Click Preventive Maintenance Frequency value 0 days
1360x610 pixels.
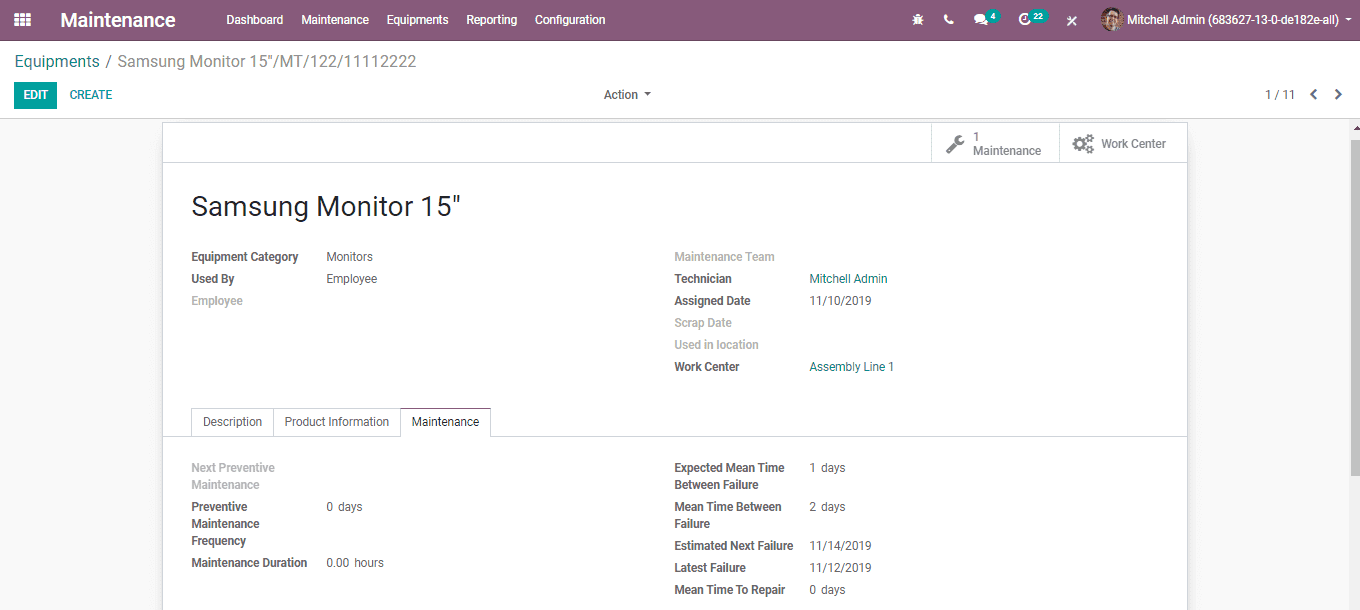(344, 507)
